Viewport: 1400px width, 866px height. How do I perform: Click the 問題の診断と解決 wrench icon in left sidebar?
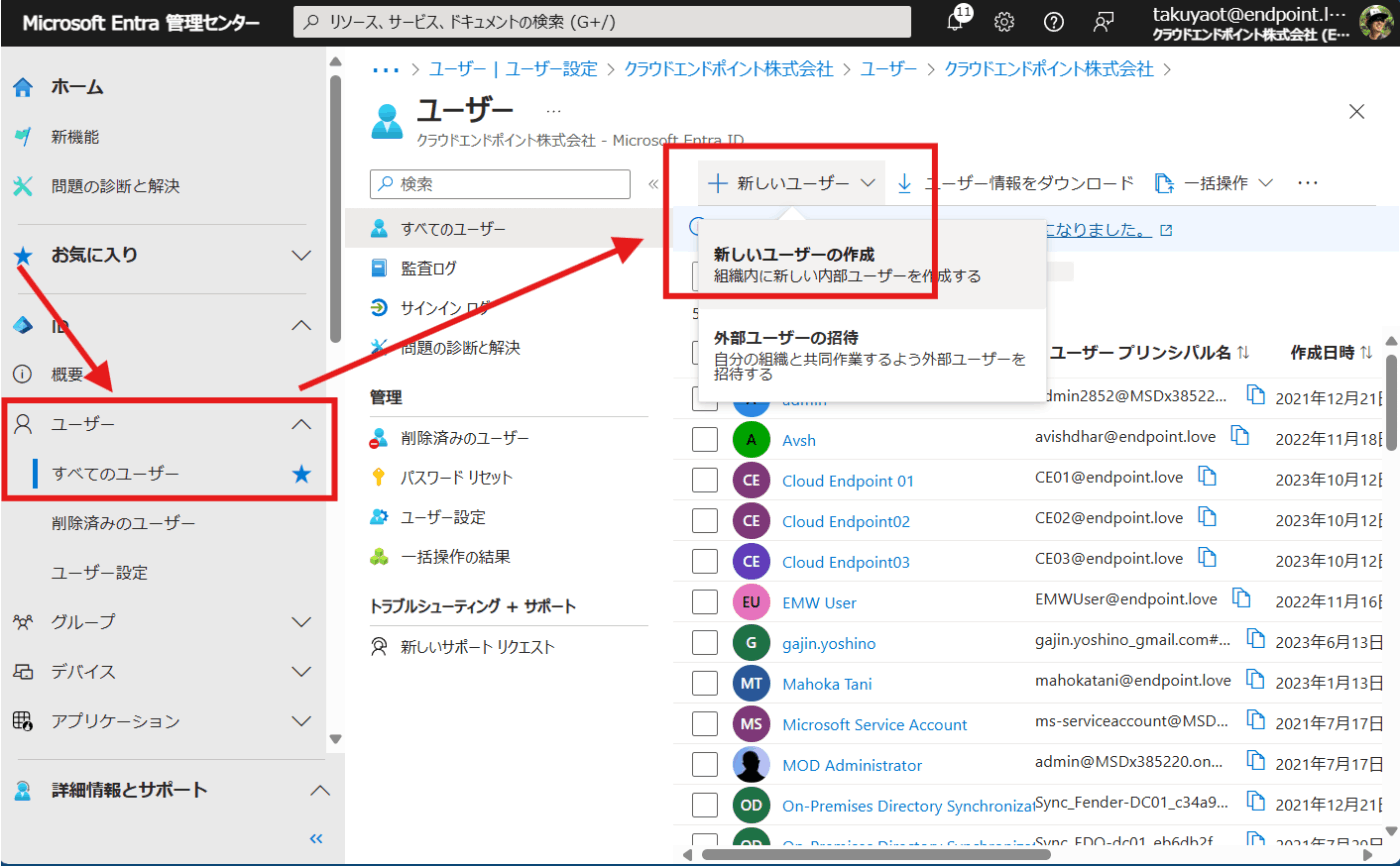[x=23, y=186]
